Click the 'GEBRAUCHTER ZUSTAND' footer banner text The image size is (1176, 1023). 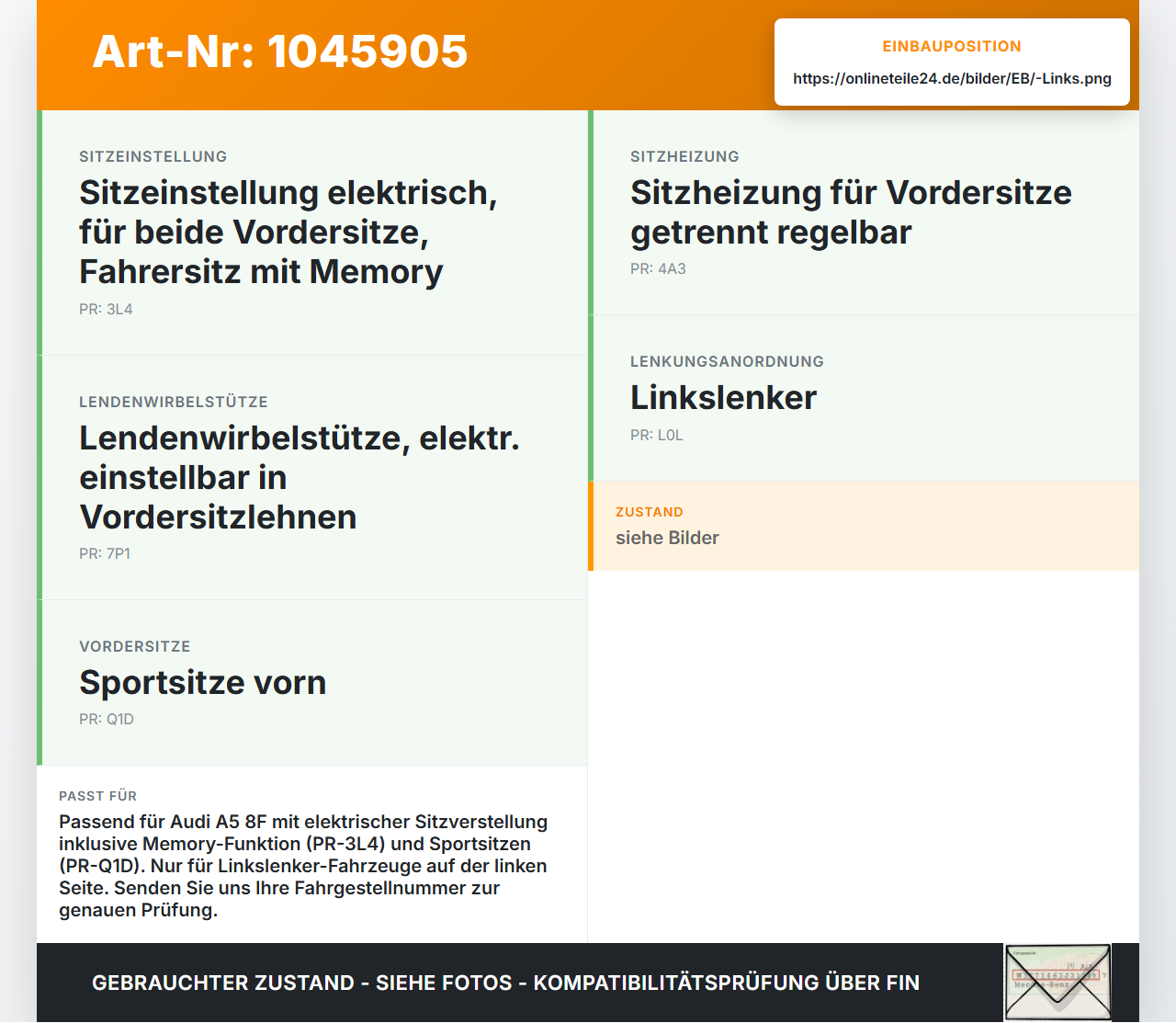tap(505, 983)
